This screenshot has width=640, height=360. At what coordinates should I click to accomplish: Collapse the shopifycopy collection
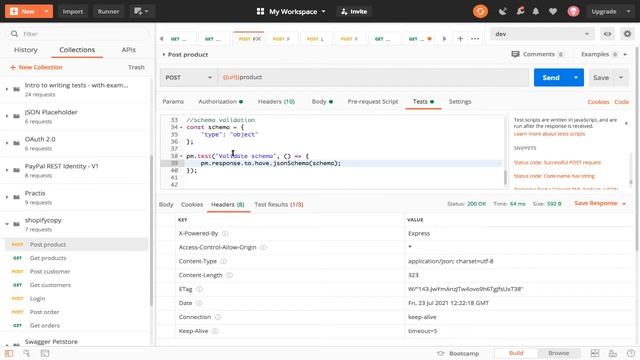point(7,224)
